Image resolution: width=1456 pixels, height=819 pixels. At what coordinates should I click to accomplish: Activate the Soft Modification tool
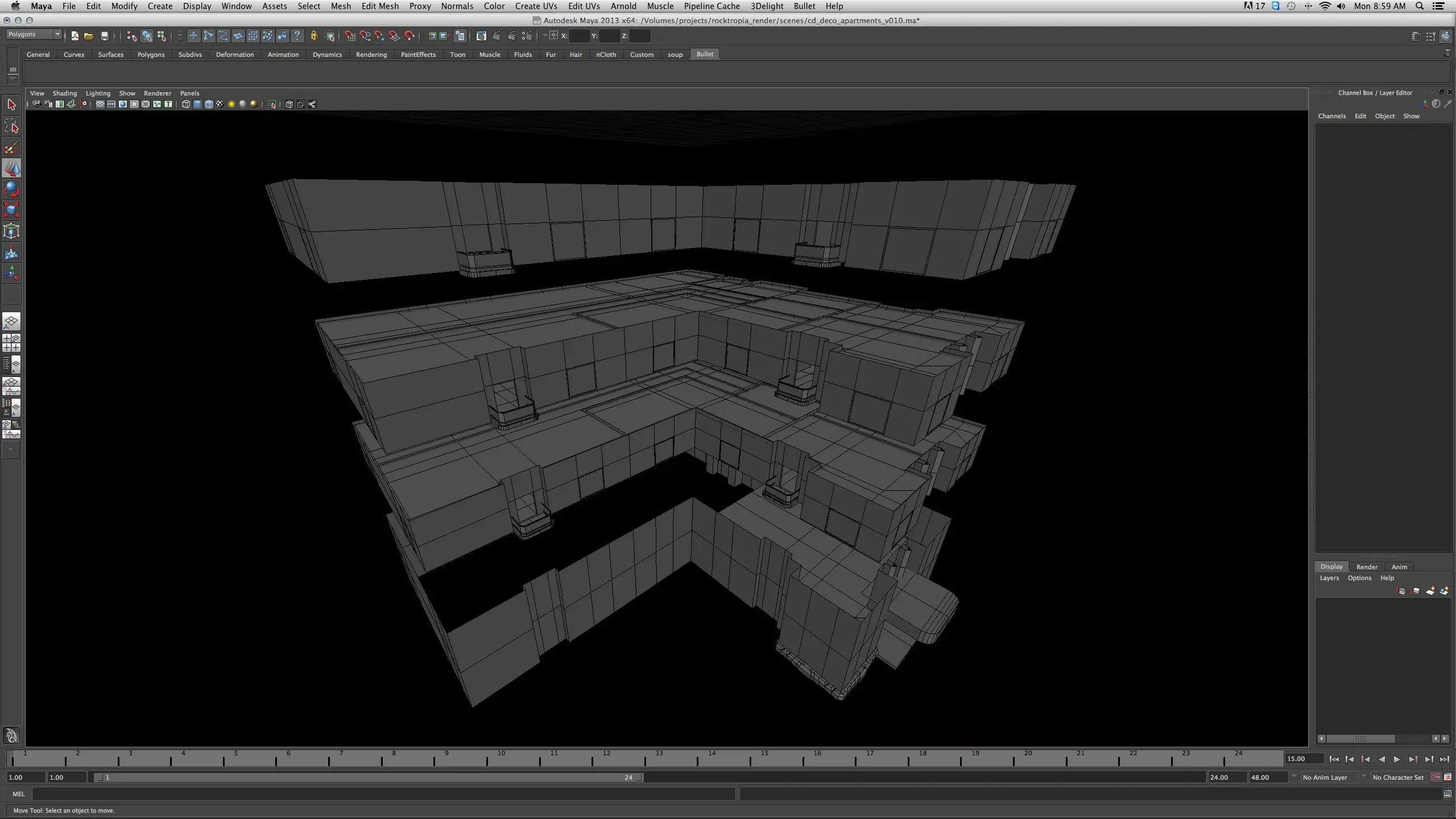point(11,253)
